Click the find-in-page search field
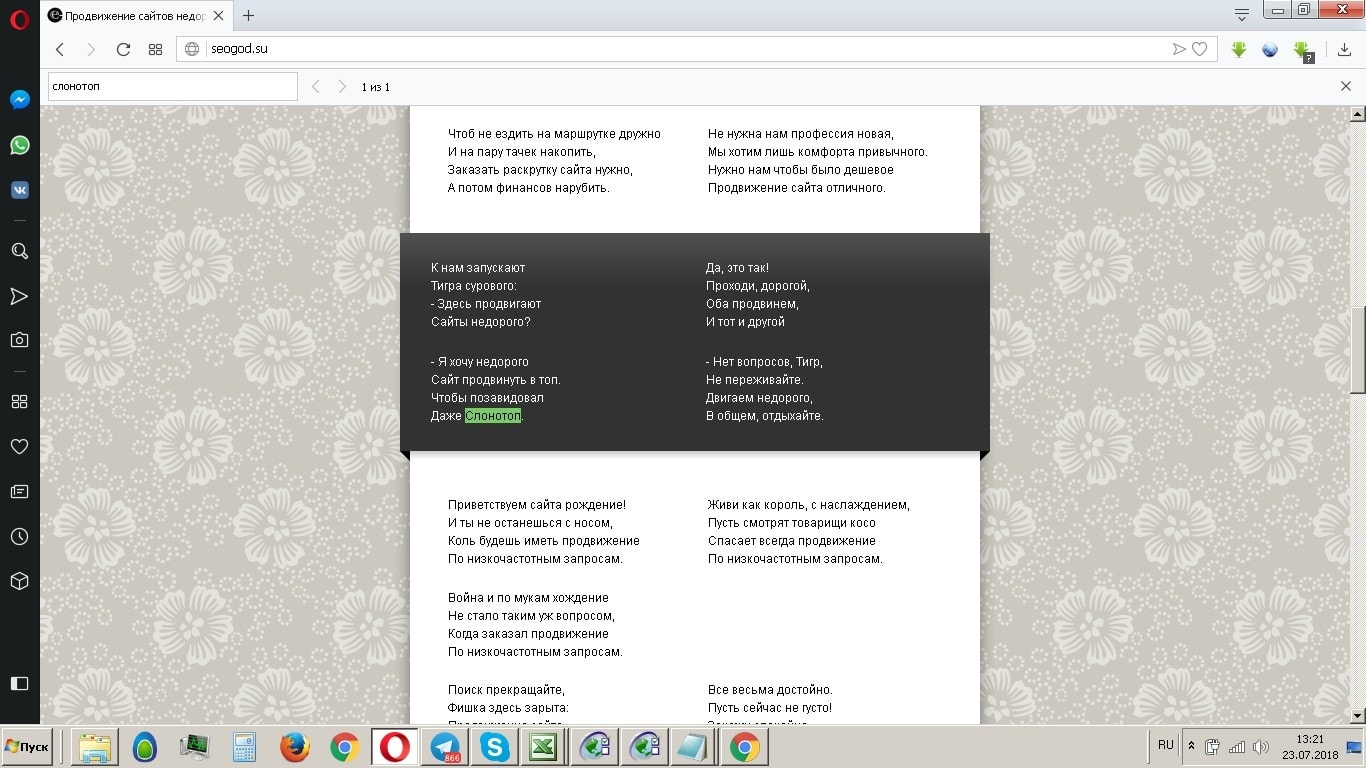The image size is (1366, 768). [x=172, y=87]
